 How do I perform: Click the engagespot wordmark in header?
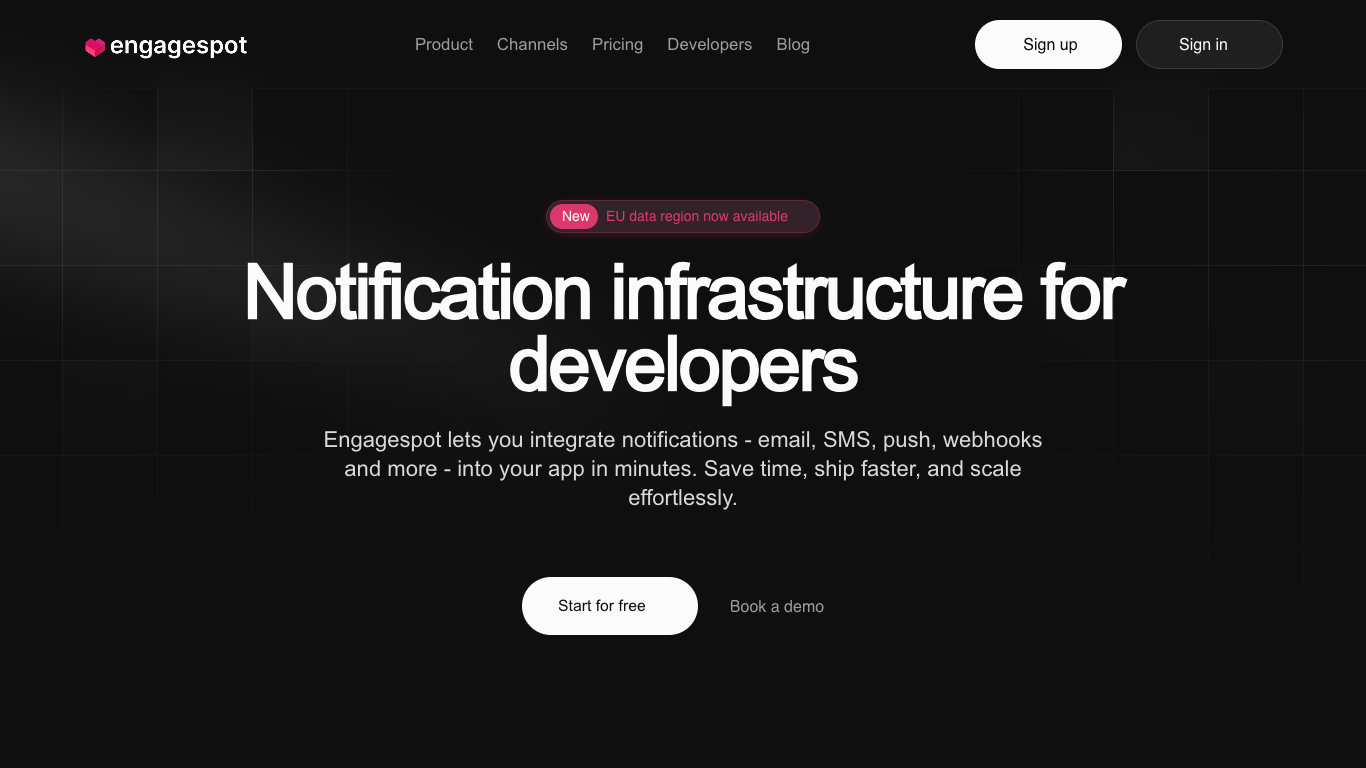178,46
